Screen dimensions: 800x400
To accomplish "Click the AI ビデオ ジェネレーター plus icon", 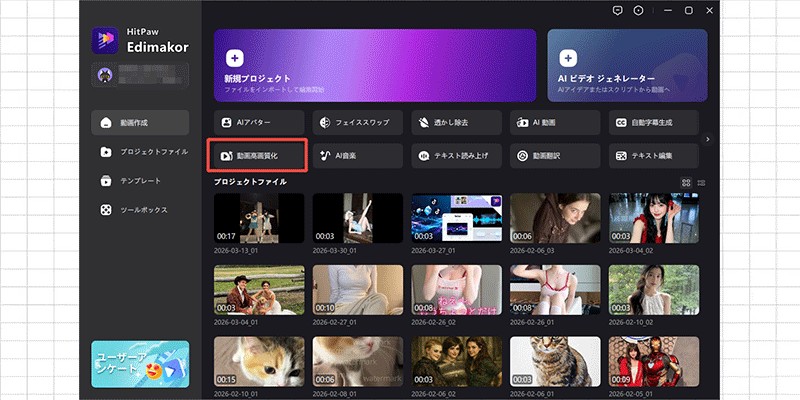I will (x=568, y=58).
